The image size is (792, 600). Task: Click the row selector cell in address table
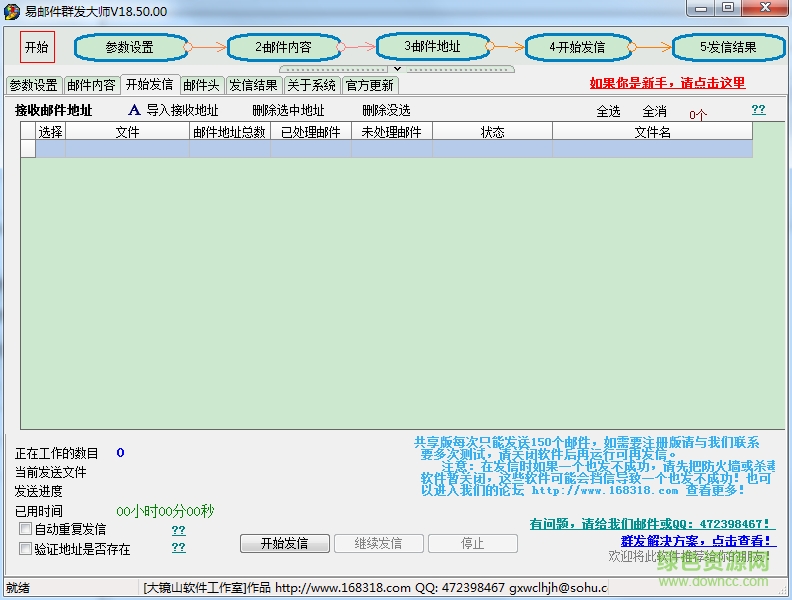pyautogui.click(x=28, y=149)
